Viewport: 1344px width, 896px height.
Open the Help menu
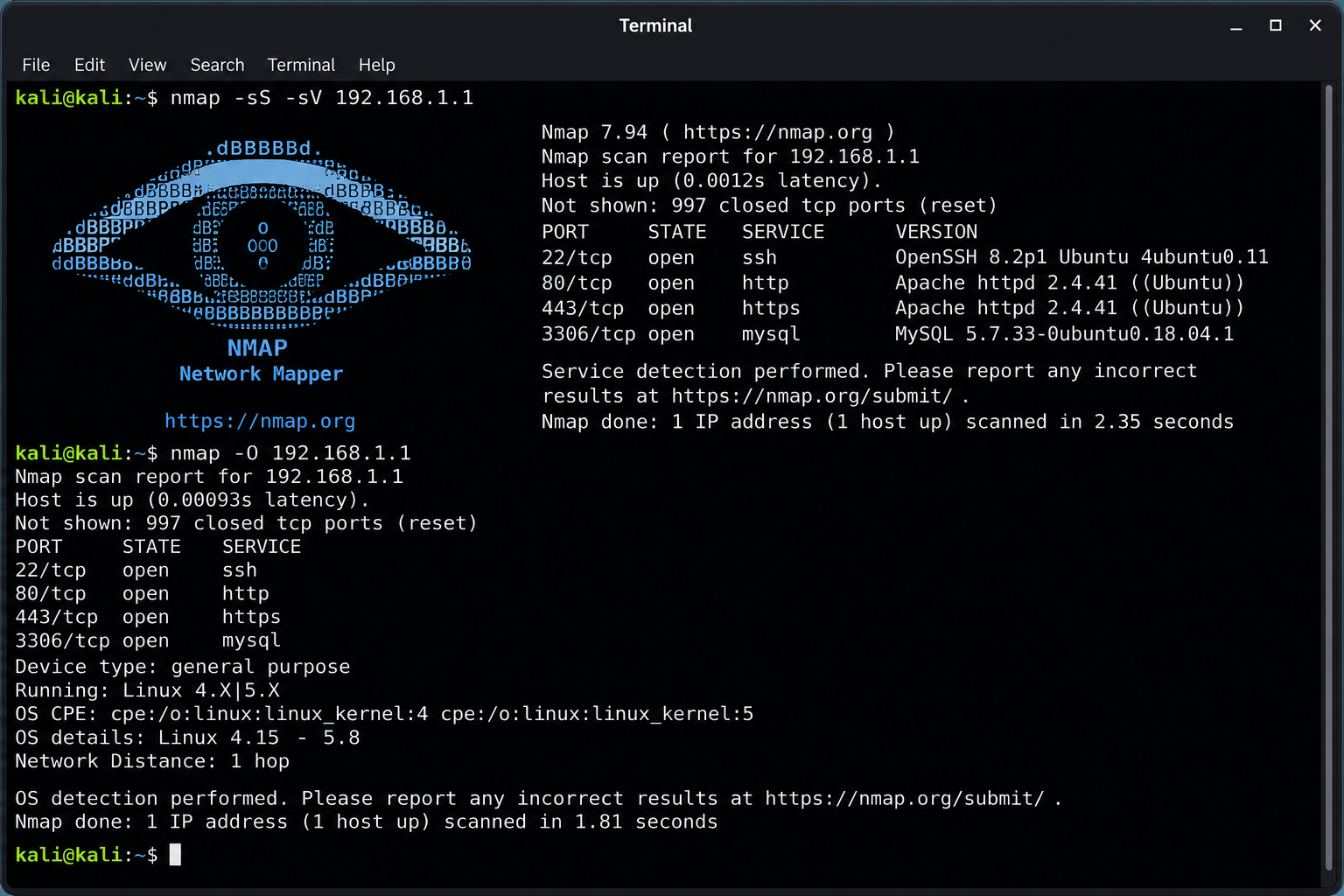(377, 65)
